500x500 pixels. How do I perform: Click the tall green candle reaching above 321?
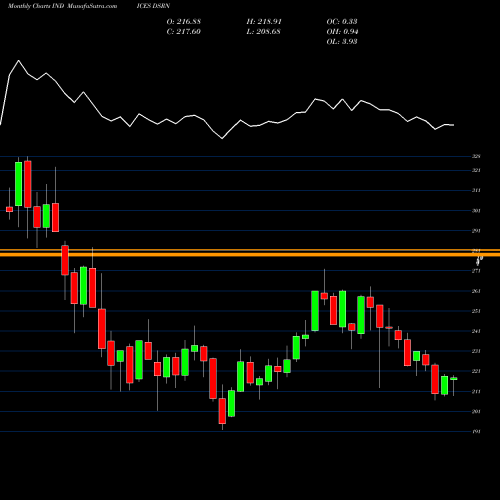coord(19,184)
